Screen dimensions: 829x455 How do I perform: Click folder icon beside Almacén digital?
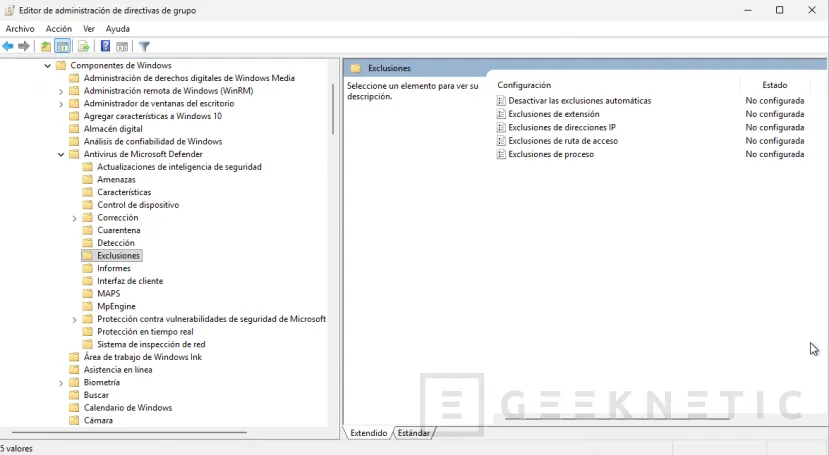[75, 129]
